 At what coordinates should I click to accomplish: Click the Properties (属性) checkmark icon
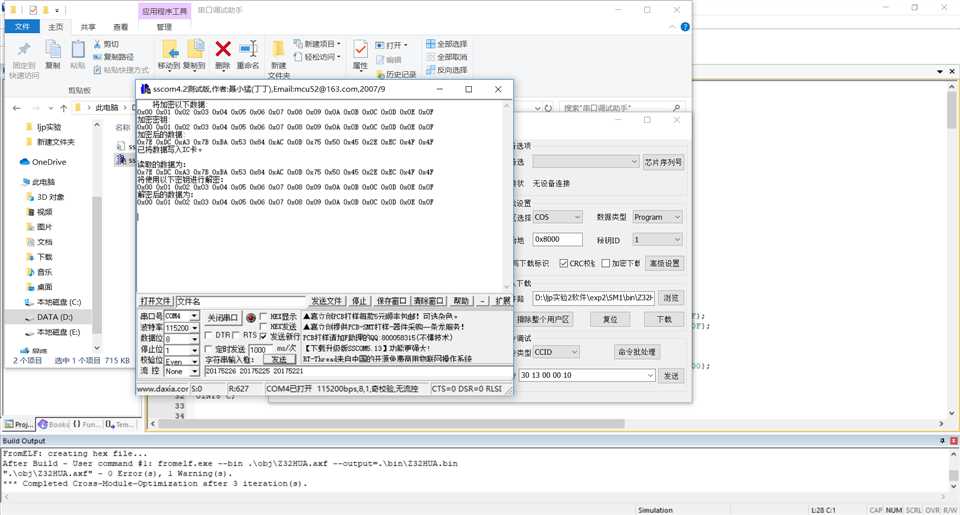pos(361,49)
